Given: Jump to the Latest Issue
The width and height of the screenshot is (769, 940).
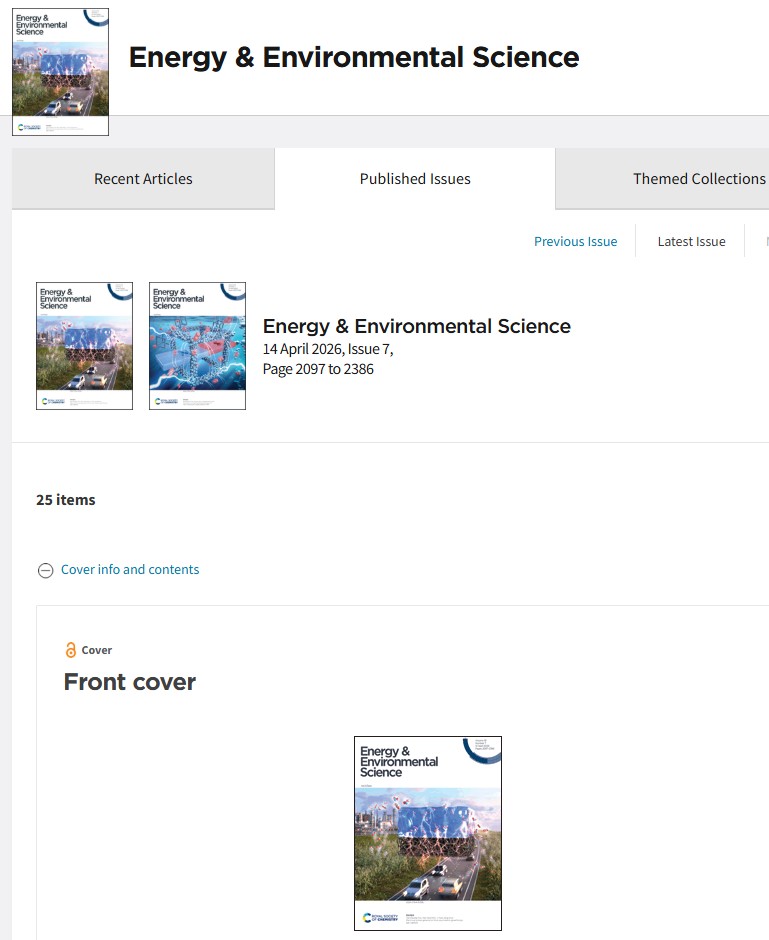Looking at the screenshot, I should pos(691,242).
